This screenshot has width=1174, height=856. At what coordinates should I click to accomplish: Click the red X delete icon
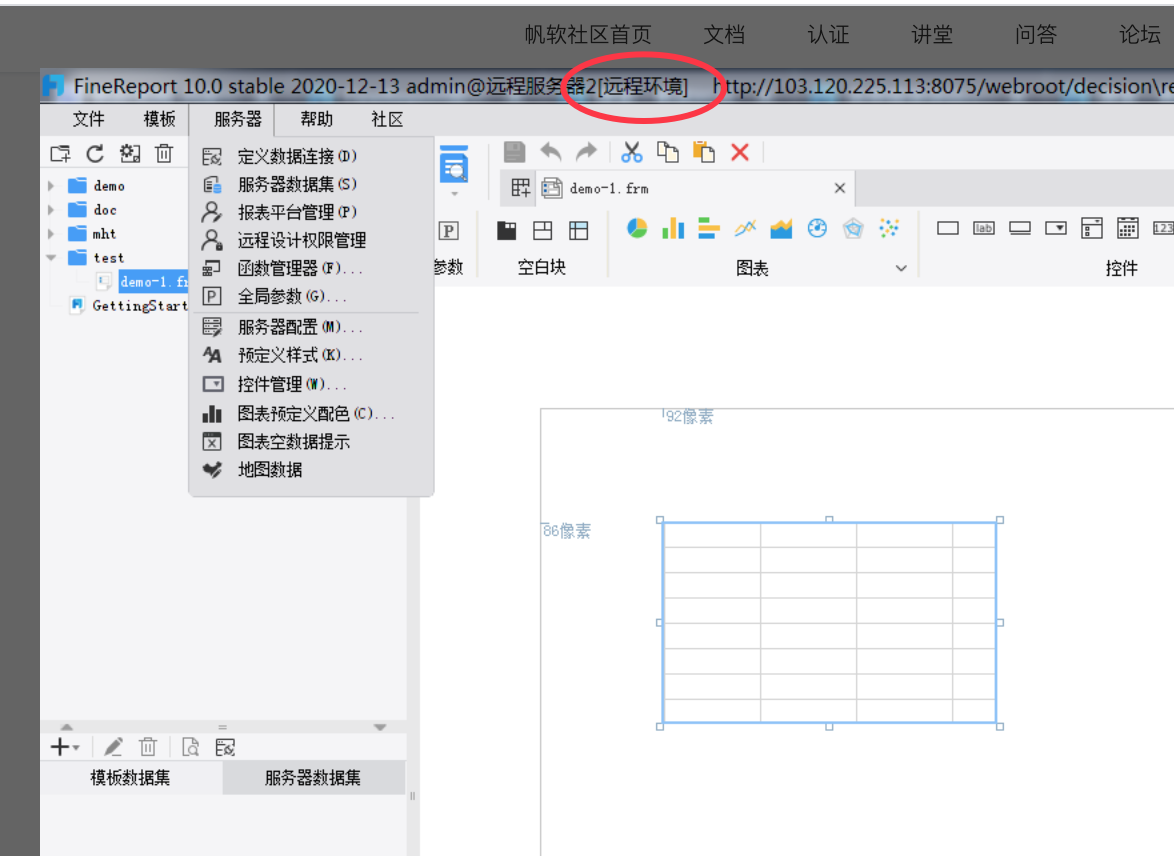pyautogui.click(x=740, y=152)
